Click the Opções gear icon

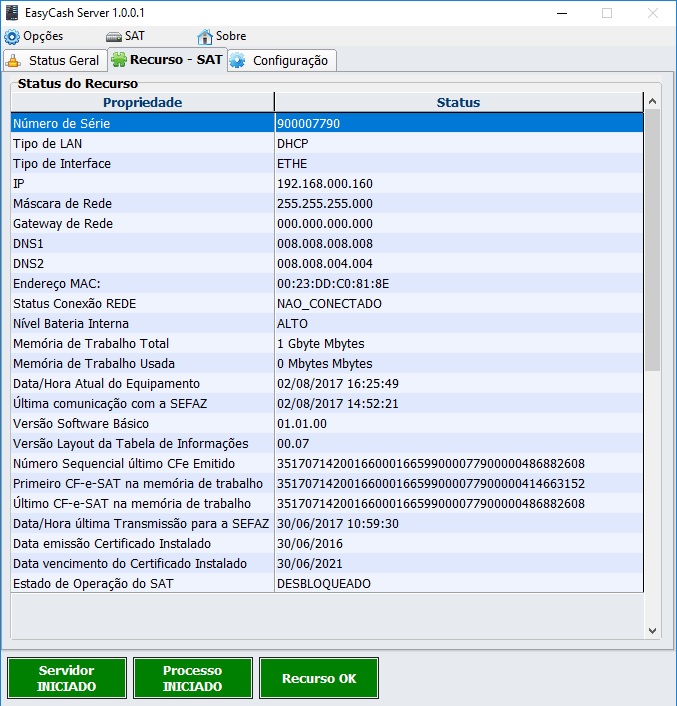(12, 36)
